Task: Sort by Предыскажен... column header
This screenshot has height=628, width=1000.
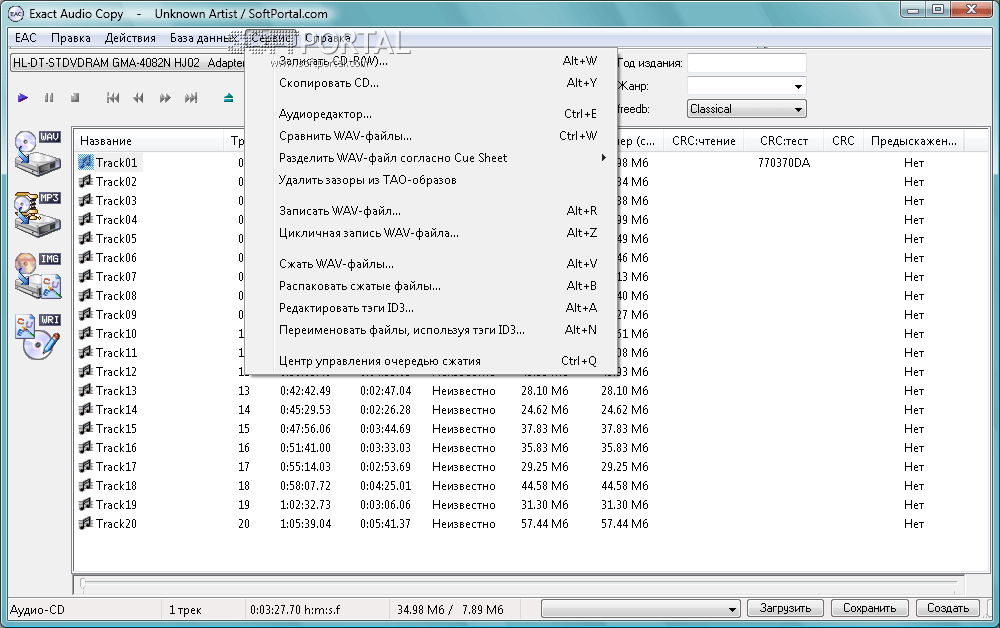Action: click(x=913, y=141)
